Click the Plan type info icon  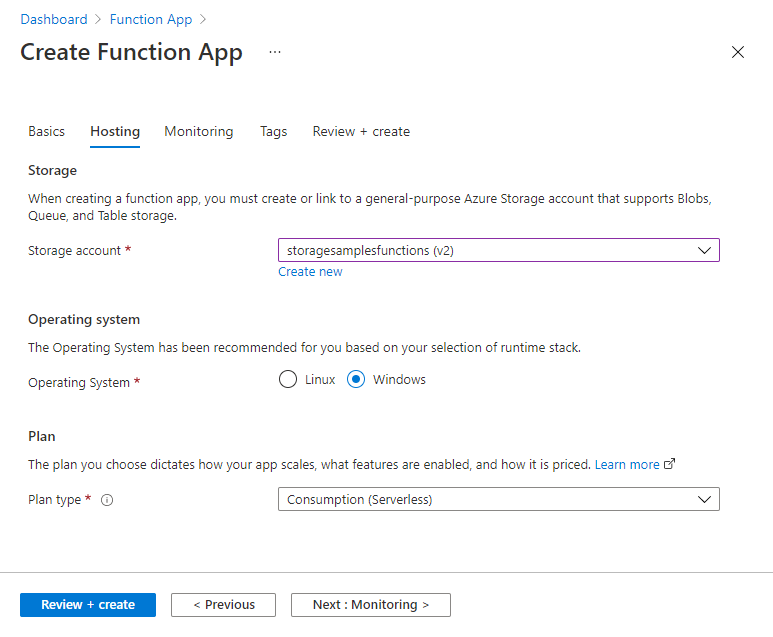(x=107, y=500)
